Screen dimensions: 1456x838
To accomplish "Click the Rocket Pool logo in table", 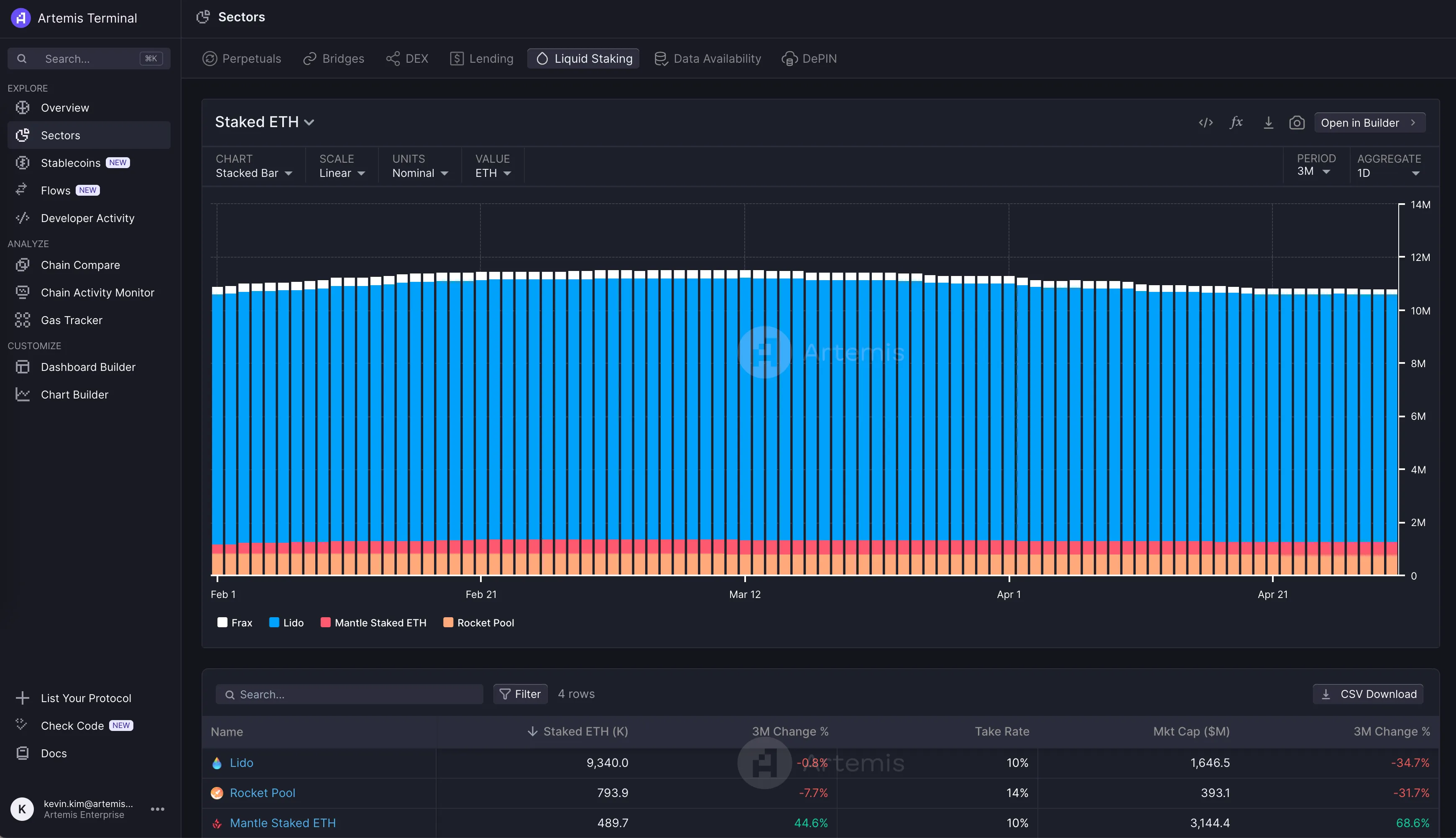I will pos(217,793).
